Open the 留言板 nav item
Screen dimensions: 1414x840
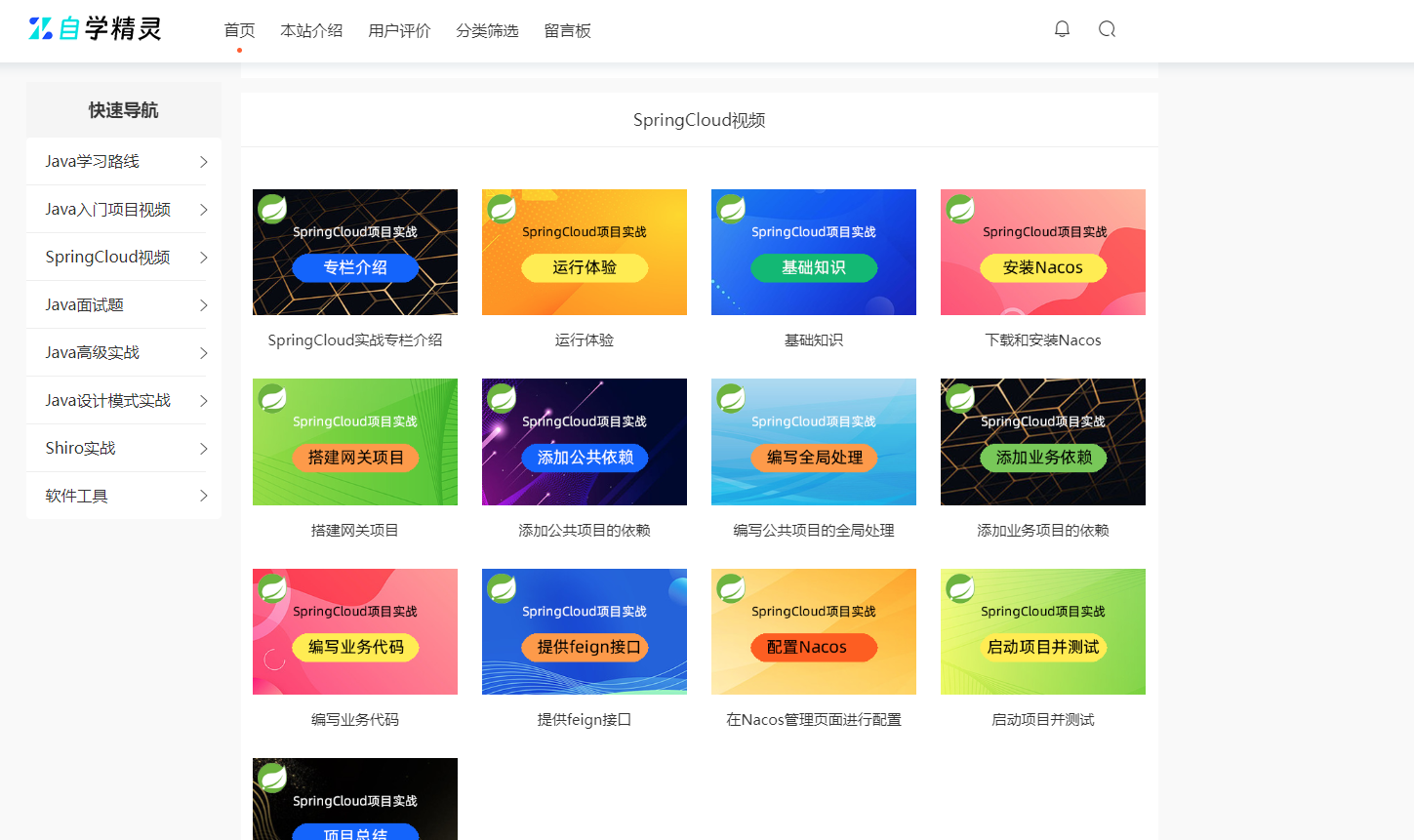[x=567, y=30]
